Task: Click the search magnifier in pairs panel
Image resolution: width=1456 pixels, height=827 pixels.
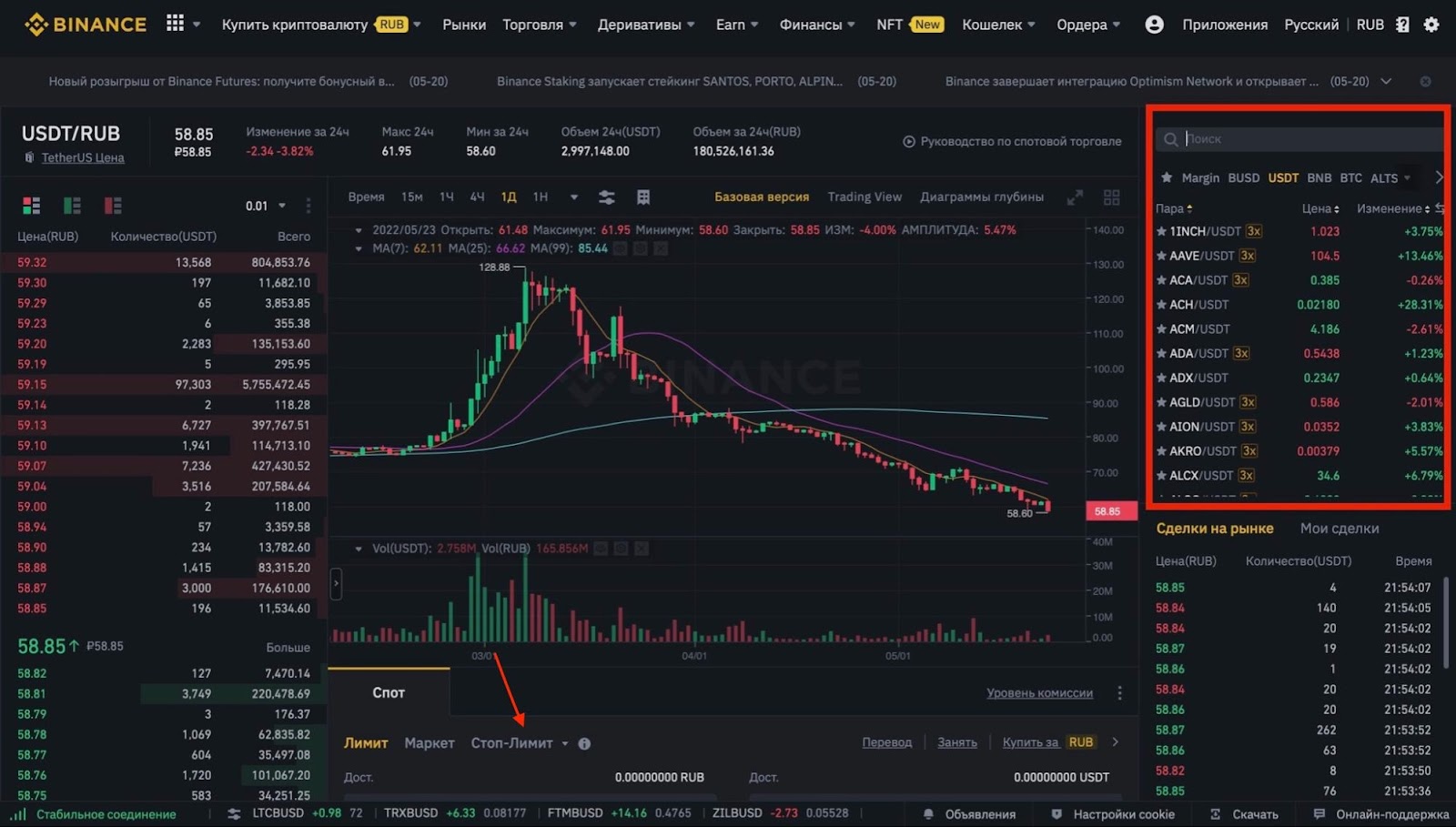Action: 1170,138
